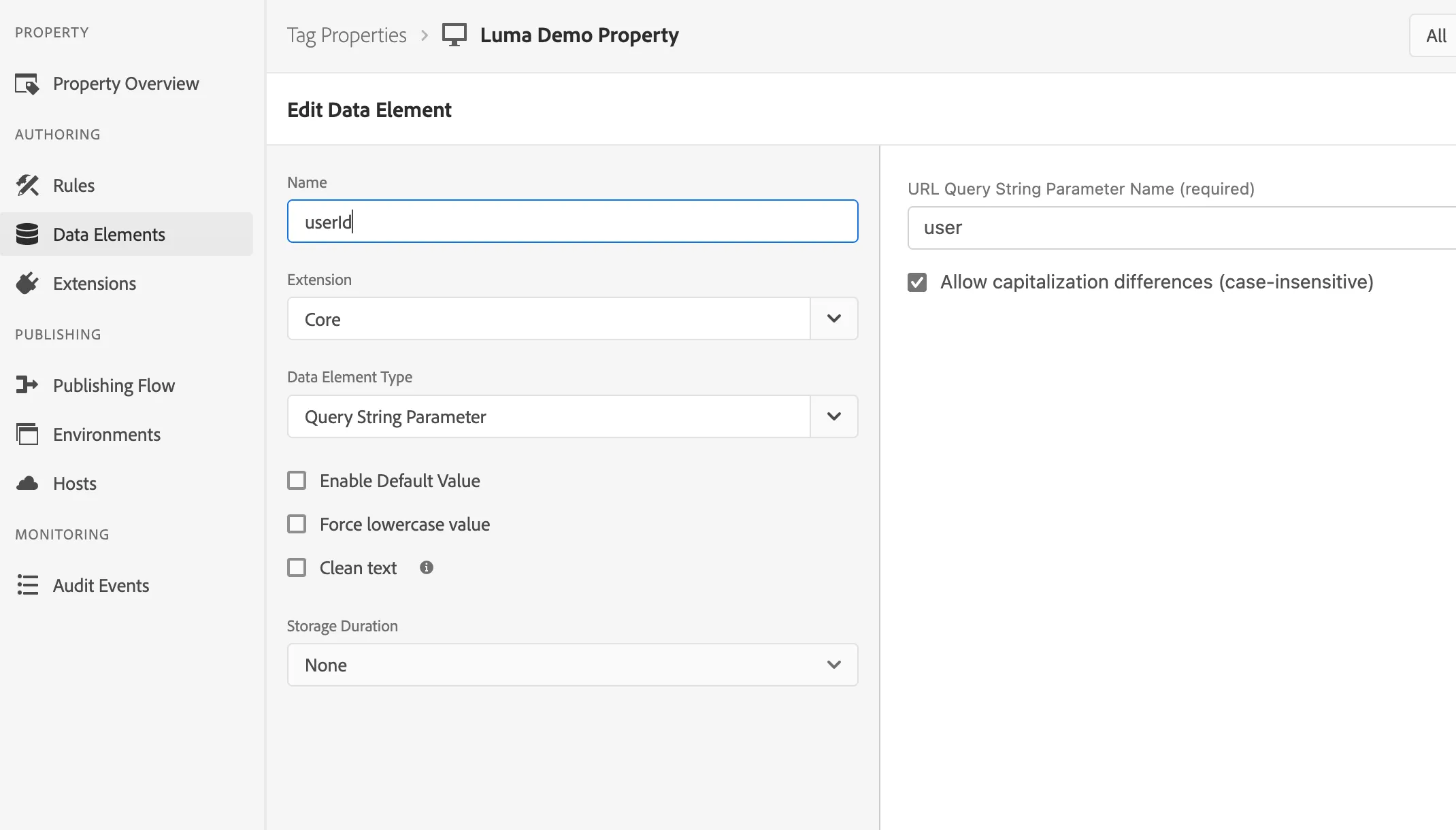1456x830 pixels.
Task: Expand the Extension dropdown showing Core
Action: 572,318
